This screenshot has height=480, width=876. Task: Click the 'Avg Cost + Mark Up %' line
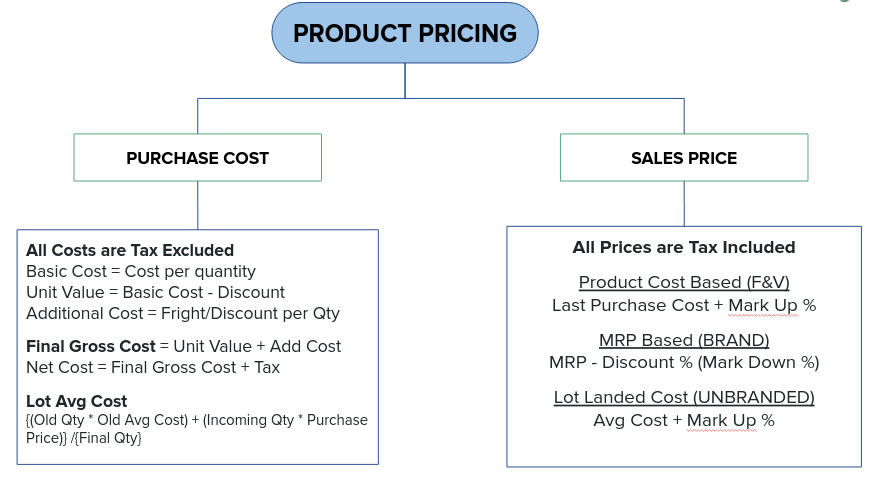684,420
